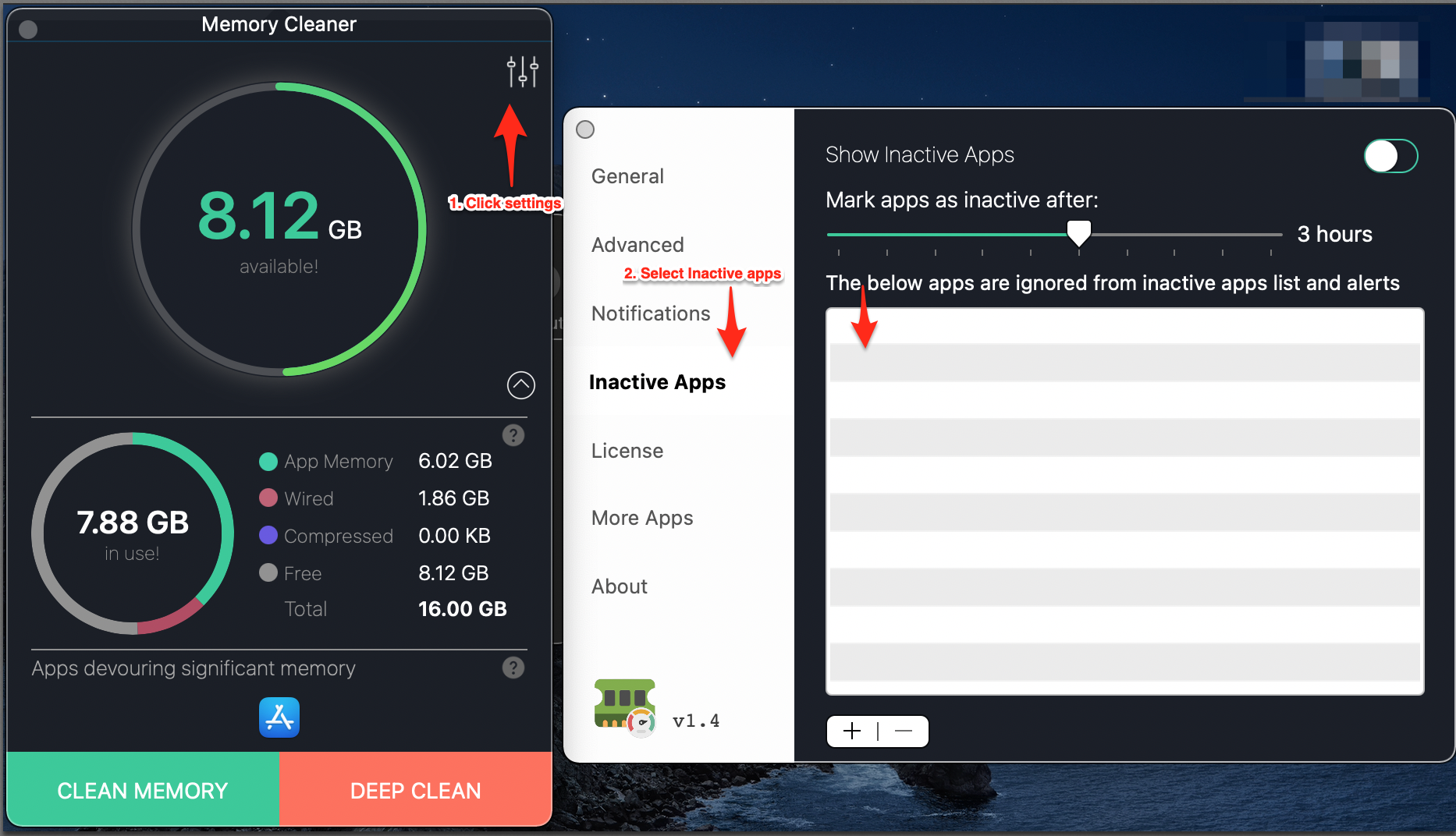This screenshot has width=1456, height=836.
Task: Click the Memory Cleaner RAM icon near version label
Action: [625, 707]
